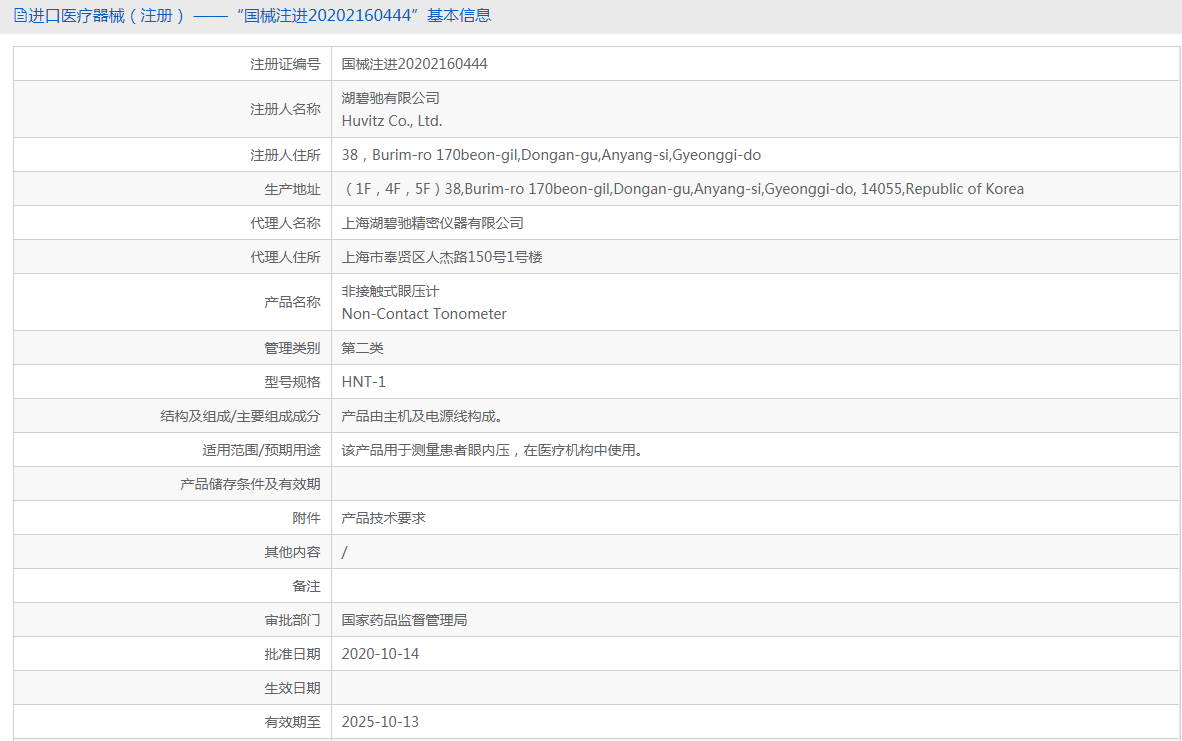Click the 注册人住所 address starting with 38，Burim-ro
Screen dimensions: 1182x741
point(551,155)
